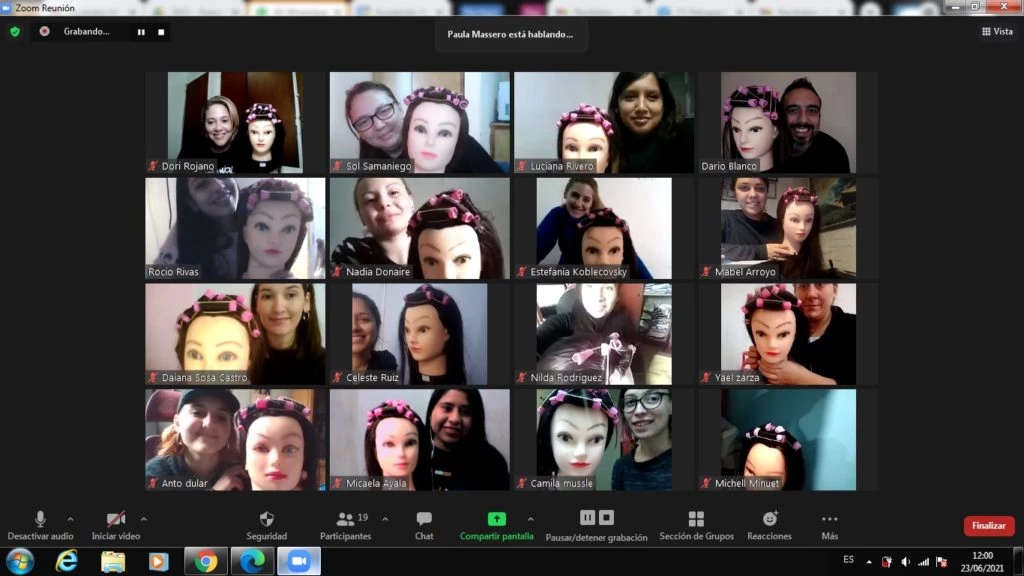Click the green encryption shield icon

coord(15,31)
